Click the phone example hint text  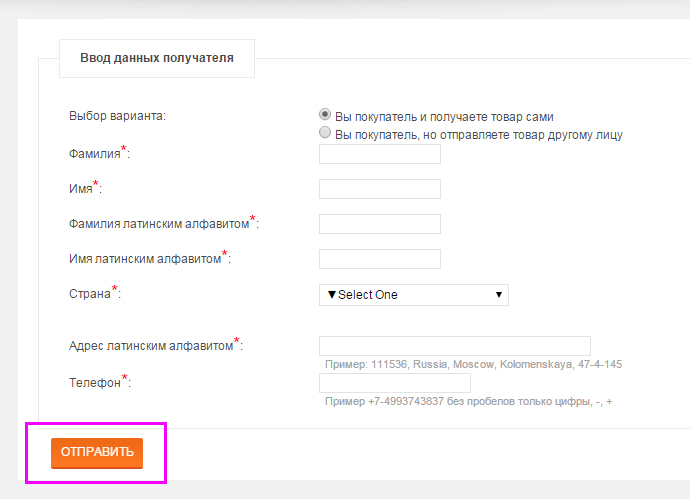point(469,401)
